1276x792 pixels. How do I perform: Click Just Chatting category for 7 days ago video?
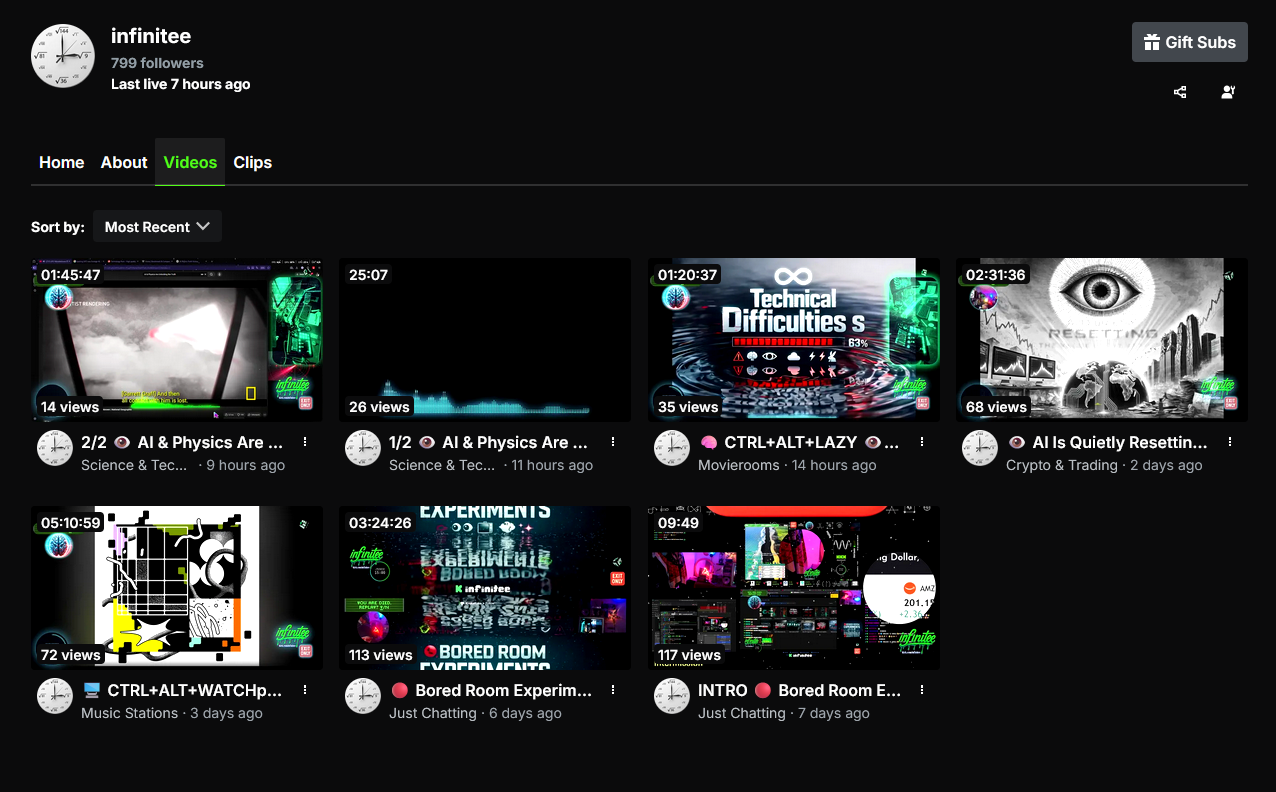[742, 713]
